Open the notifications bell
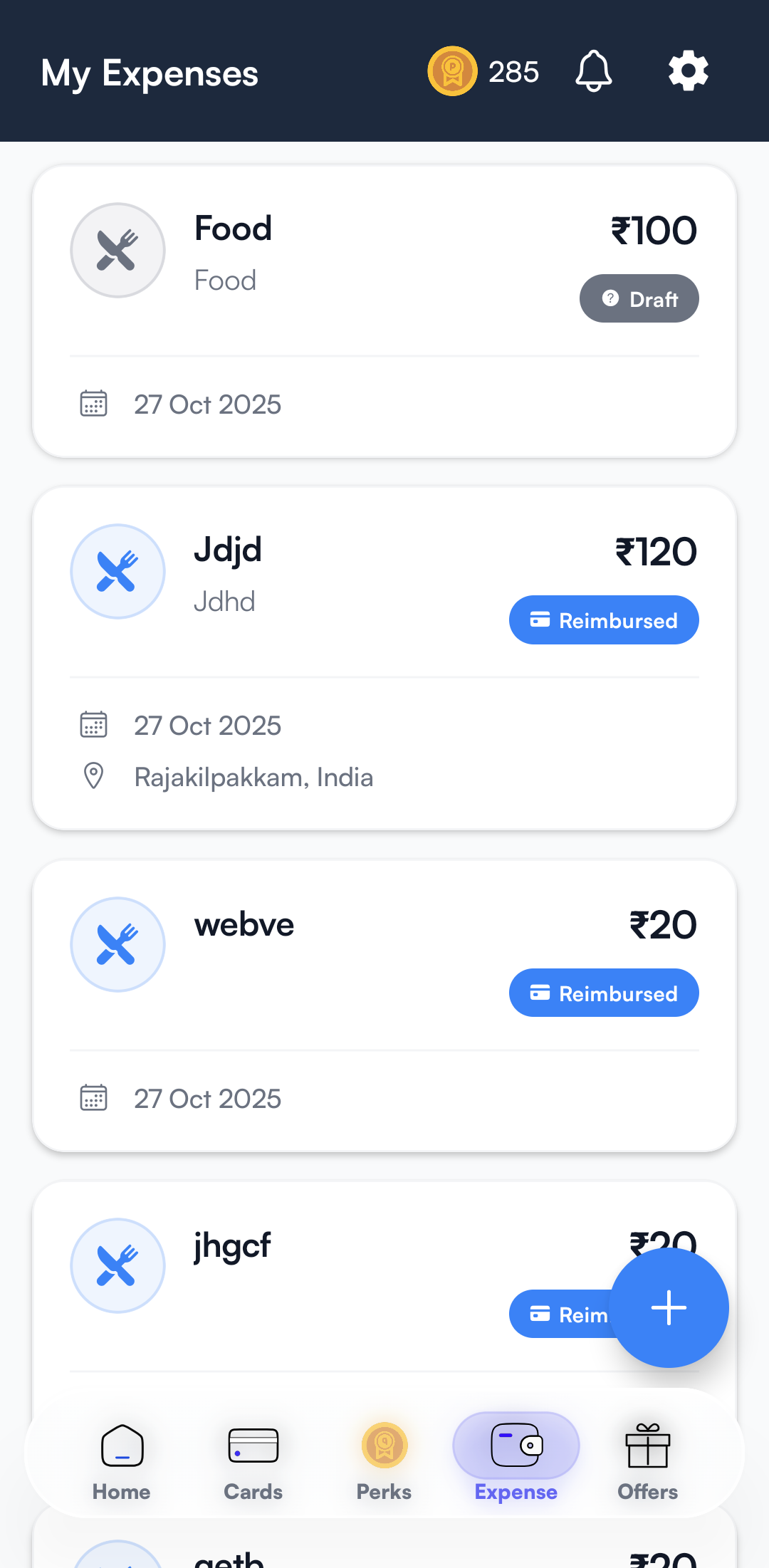This screenshot has width=769, height=1568. point(593,71)
